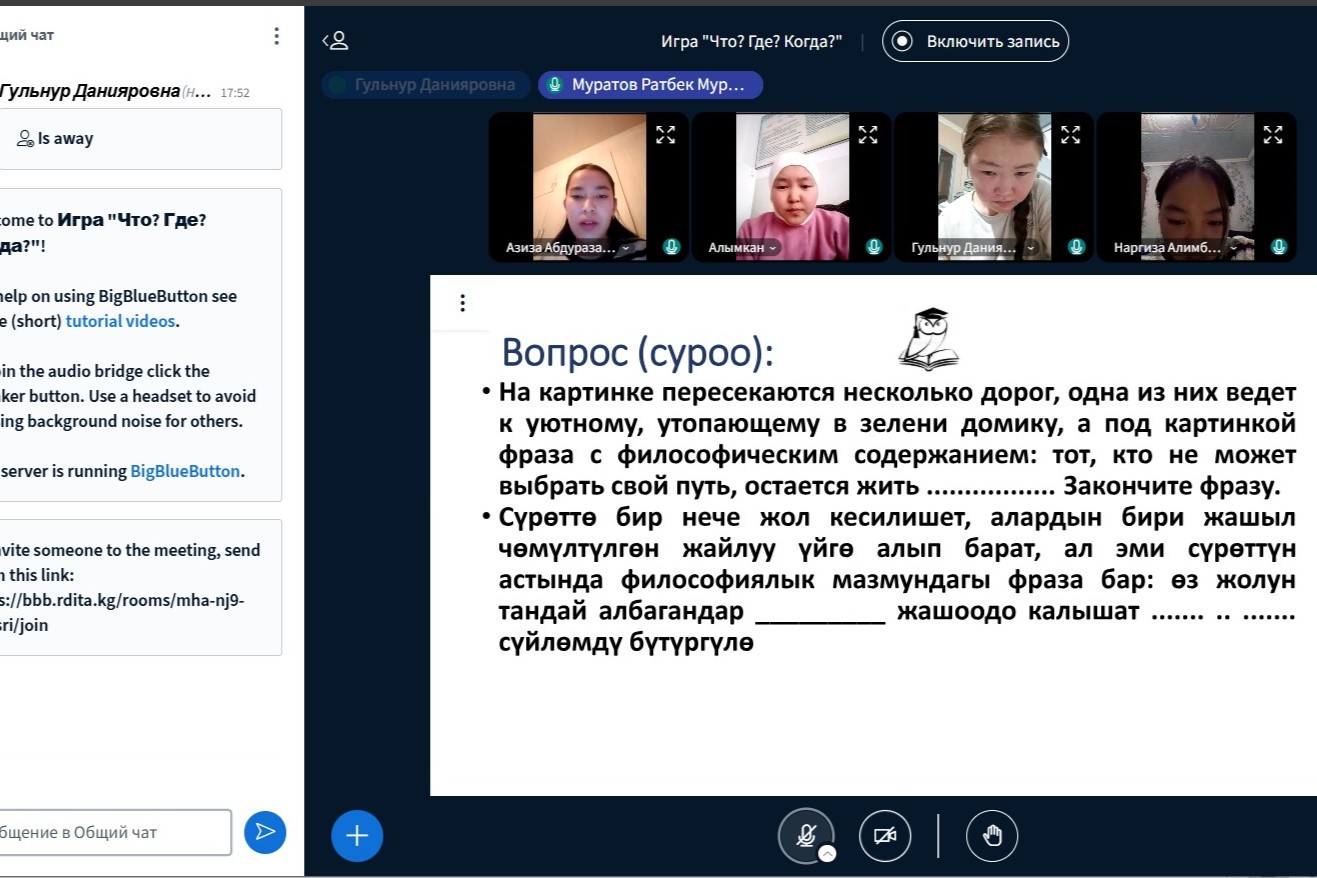Unmute the microphone button
The image size is (1317, 878).
tap(805, 835)
